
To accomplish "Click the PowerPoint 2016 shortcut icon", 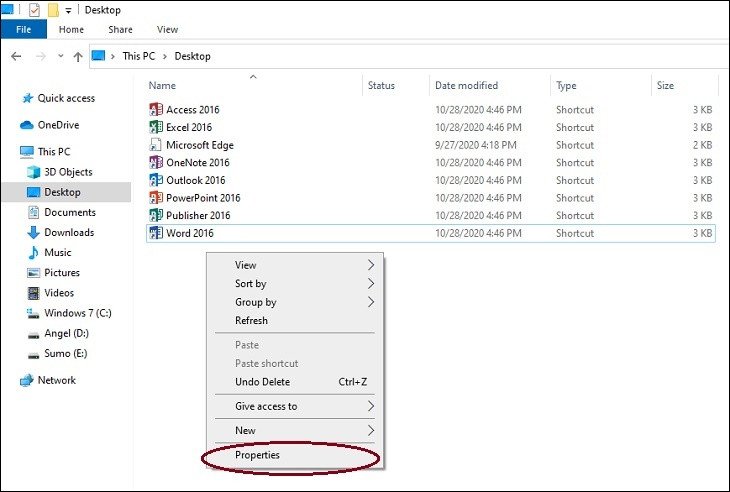I will (155, 198).
